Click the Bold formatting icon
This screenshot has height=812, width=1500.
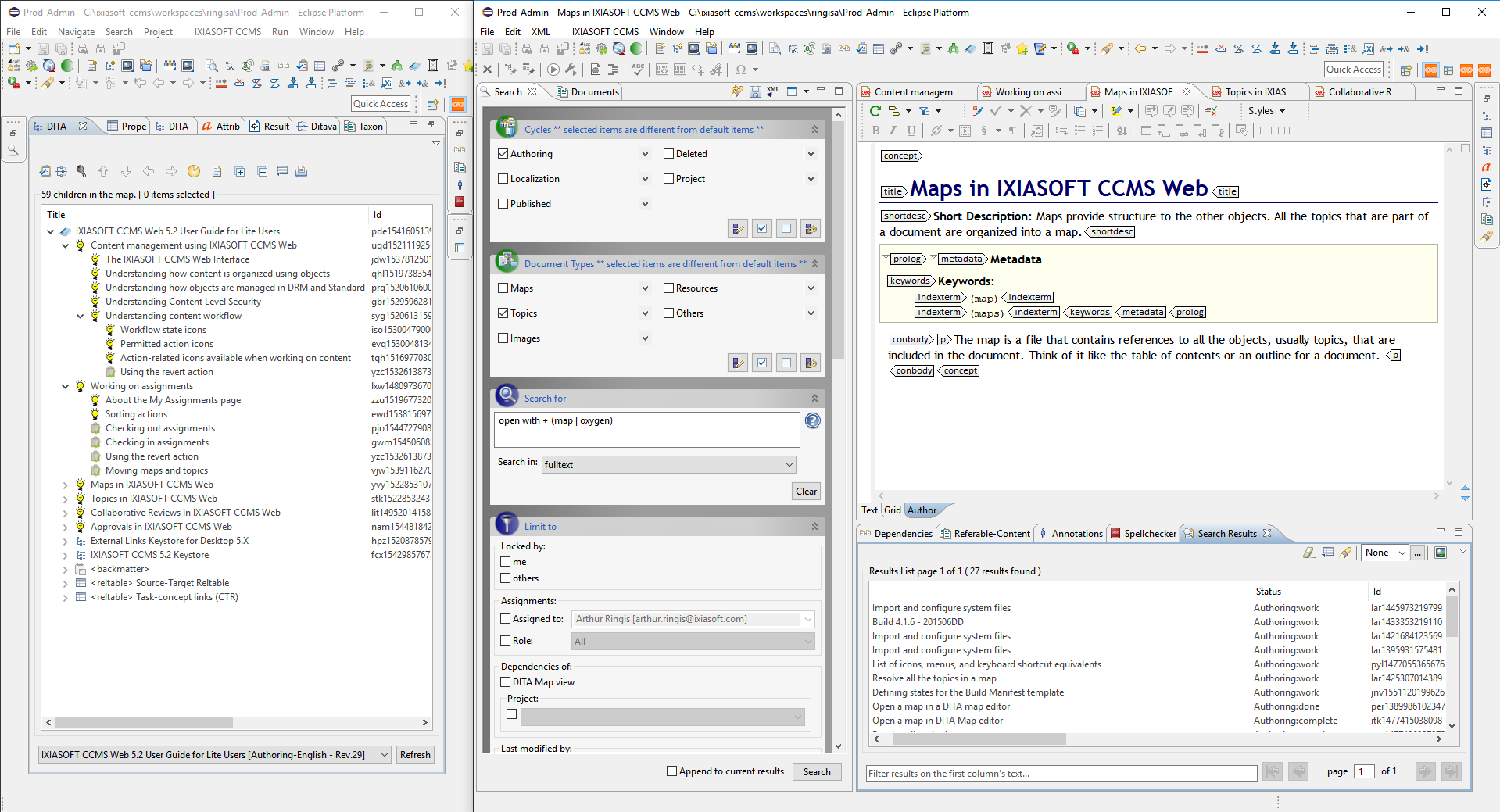pos(875,131)
